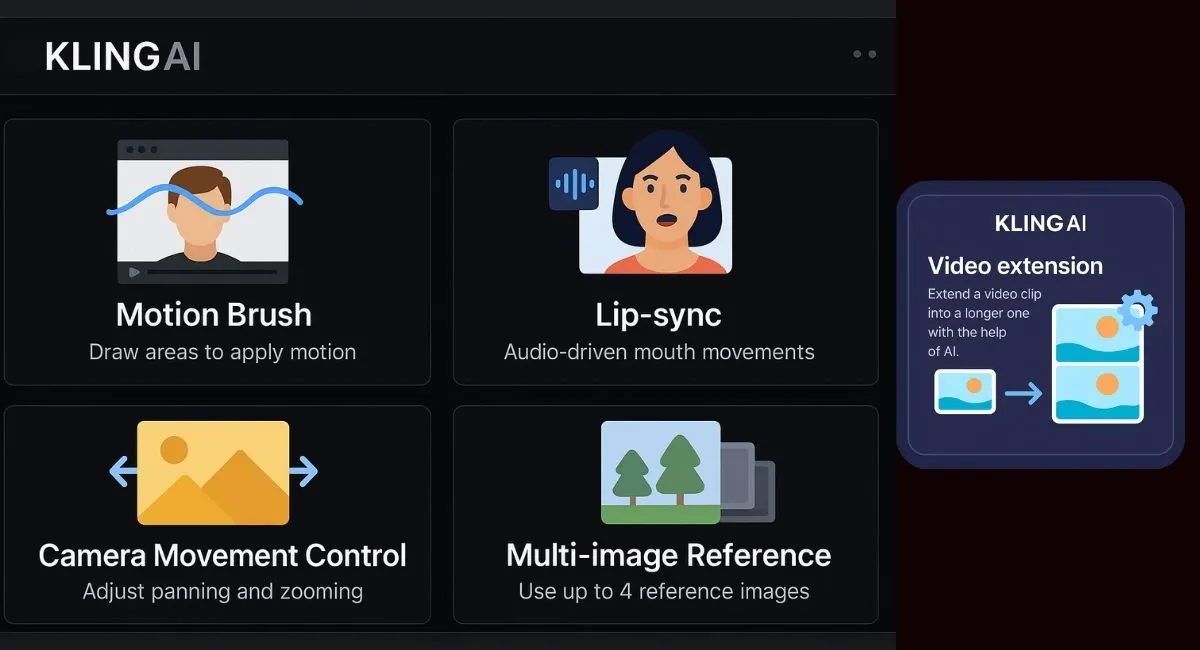This screenshot has width=1200, height=650.
Task: Click the left arrow on Camera Movement image
Action: [x=122, y=470]
